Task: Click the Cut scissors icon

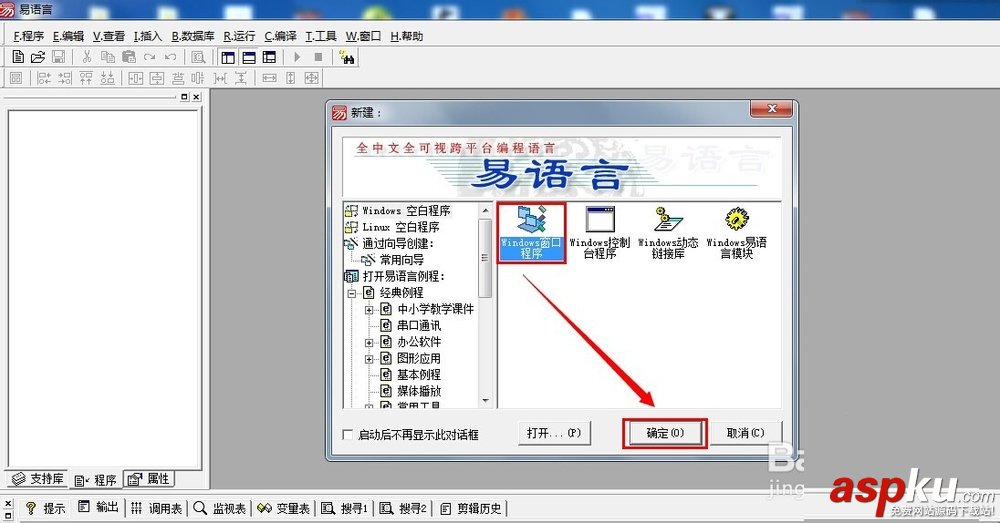Action: click(87, 57)
